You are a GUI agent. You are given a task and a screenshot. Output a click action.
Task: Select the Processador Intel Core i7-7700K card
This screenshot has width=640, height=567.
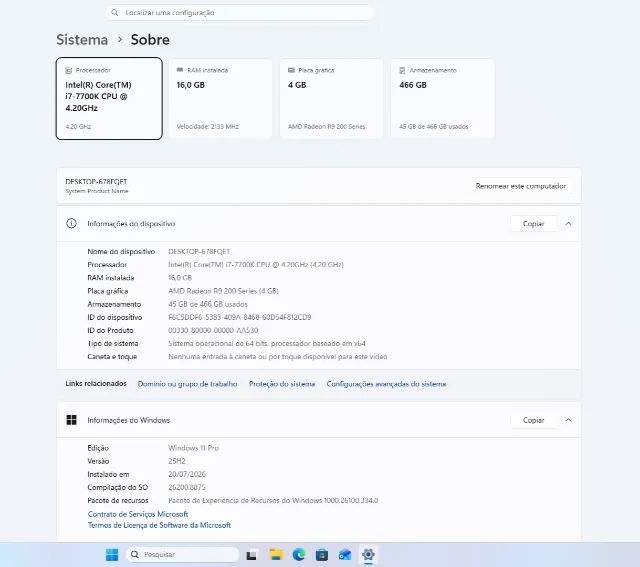click(109, 98)
